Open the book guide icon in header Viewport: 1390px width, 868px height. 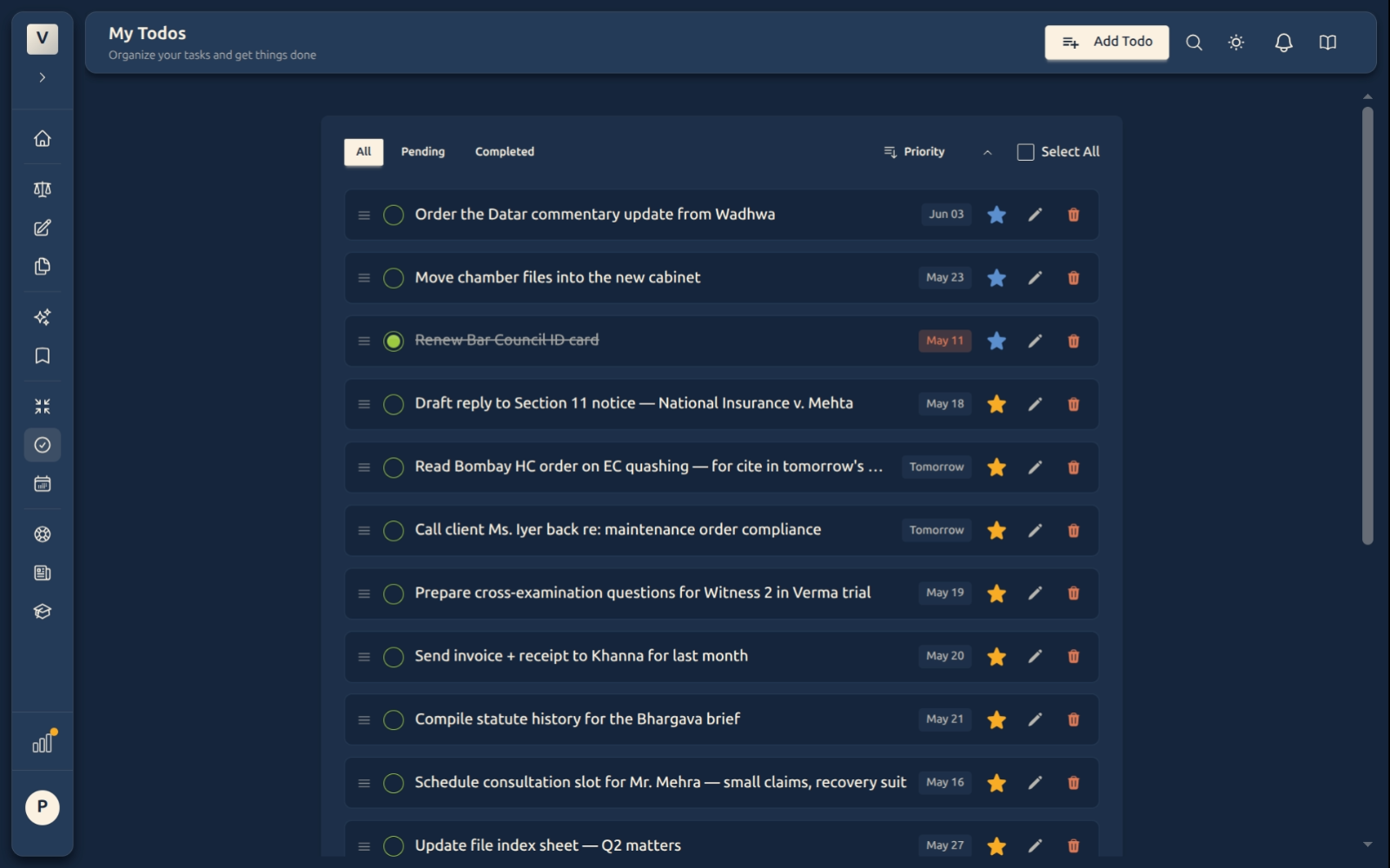1327,43
